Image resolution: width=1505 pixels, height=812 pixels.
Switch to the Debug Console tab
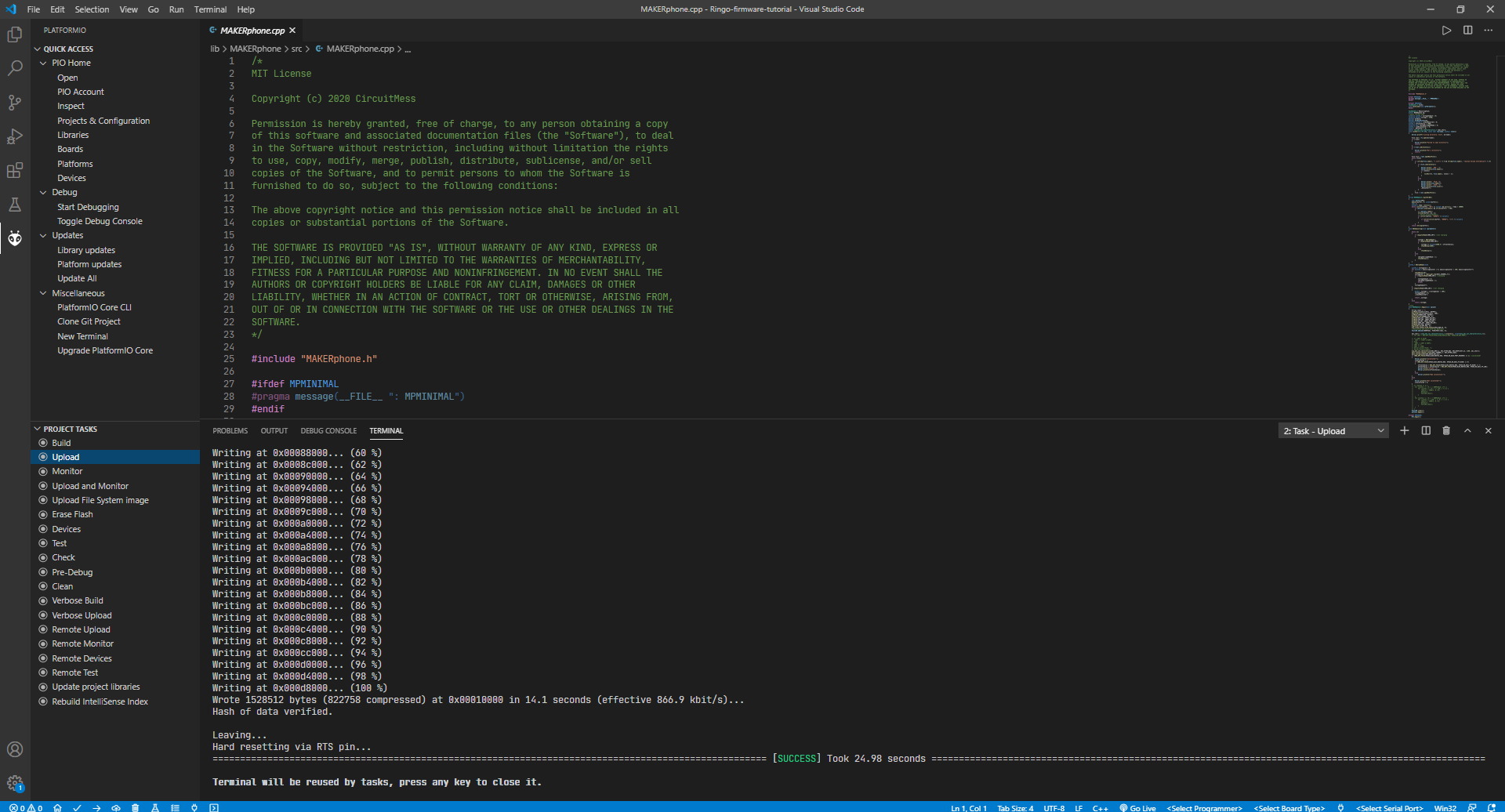click(x=328, y=430)
